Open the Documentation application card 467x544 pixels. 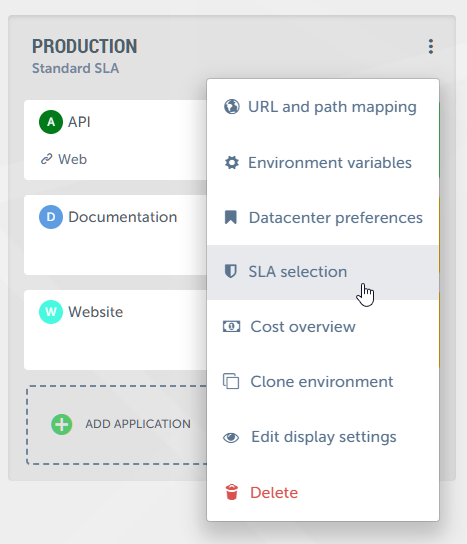(116, 235)
